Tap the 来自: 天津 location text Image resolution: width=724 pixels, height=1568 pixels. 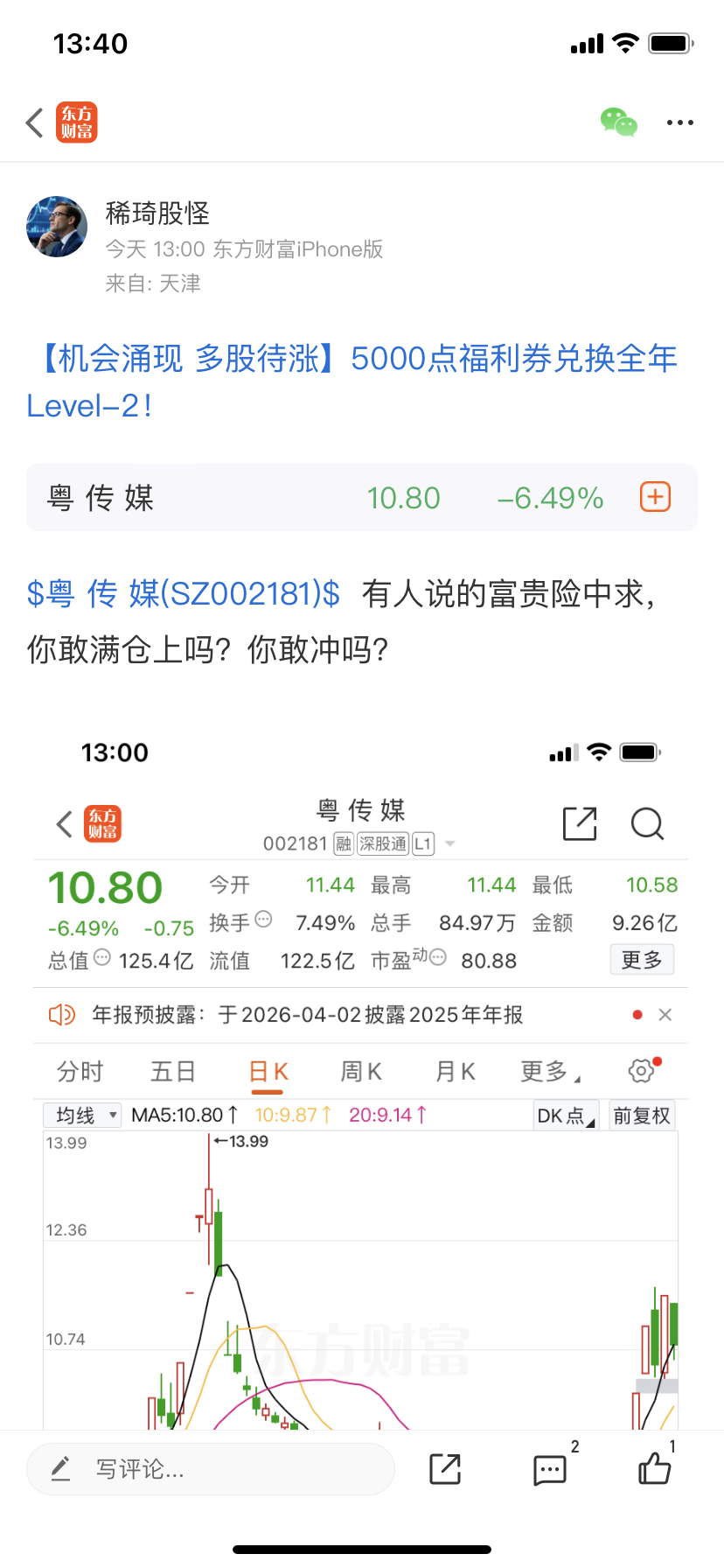tap(153, 283)
